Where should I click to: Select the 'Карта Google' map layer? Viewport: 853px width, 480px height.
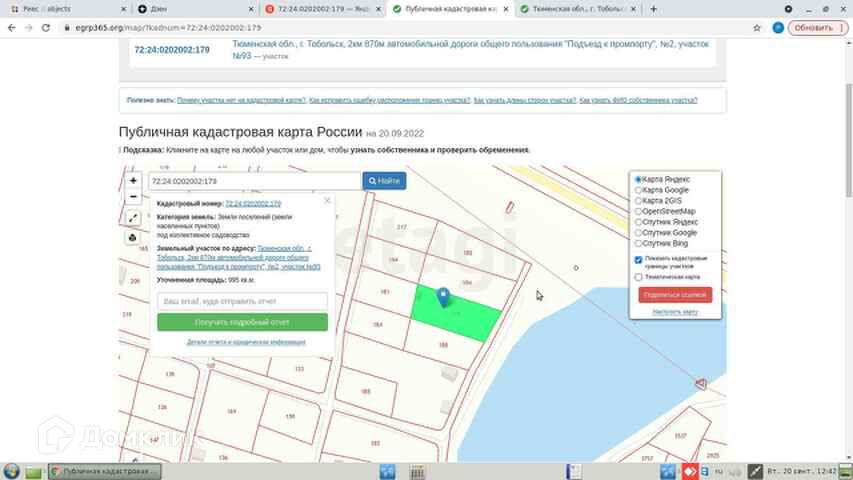(x=639, y=190)
